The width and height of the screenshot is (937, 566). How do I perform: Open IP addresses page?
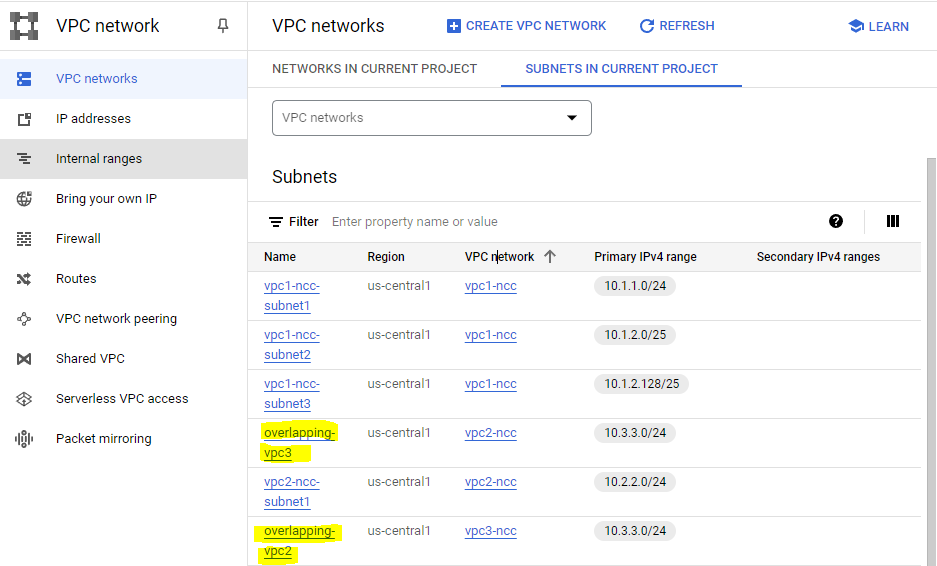[x=123, y=119]
